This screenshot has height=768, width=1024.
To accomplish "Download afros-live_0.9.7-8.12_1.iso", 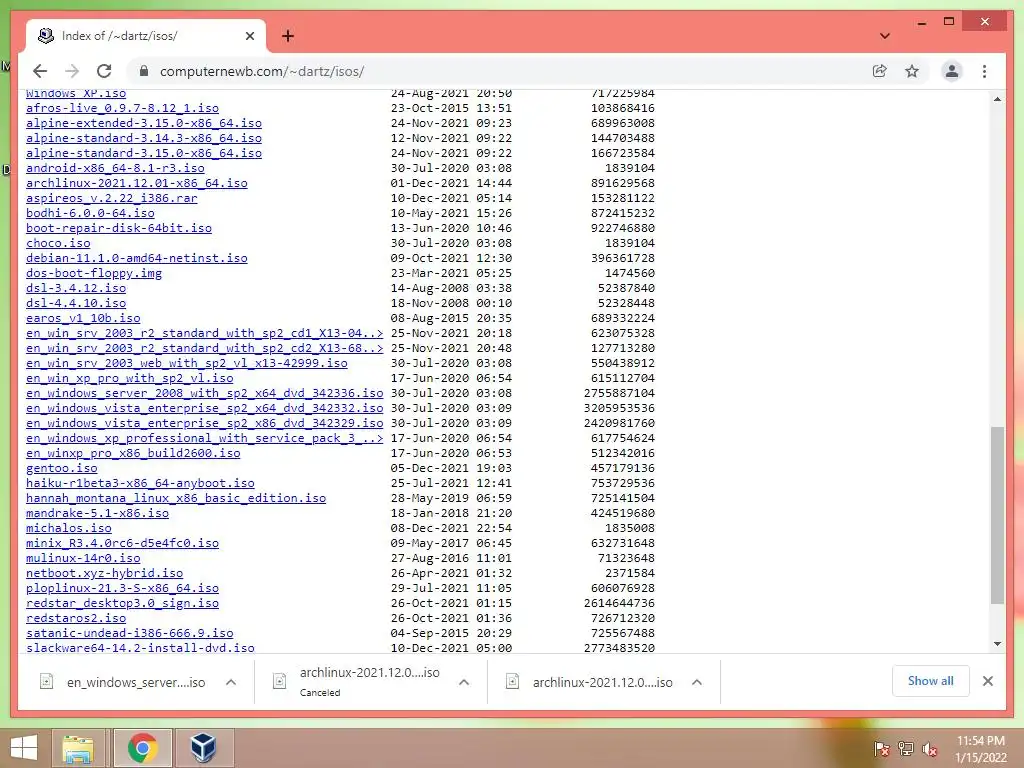I will [x=122, y=108].
